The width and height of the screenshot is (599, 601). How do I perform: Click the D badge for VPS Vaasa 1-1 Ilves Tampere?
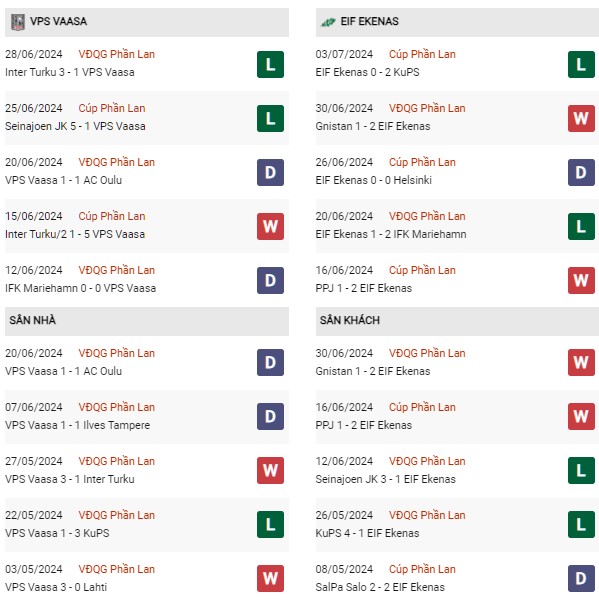(270, 416)
